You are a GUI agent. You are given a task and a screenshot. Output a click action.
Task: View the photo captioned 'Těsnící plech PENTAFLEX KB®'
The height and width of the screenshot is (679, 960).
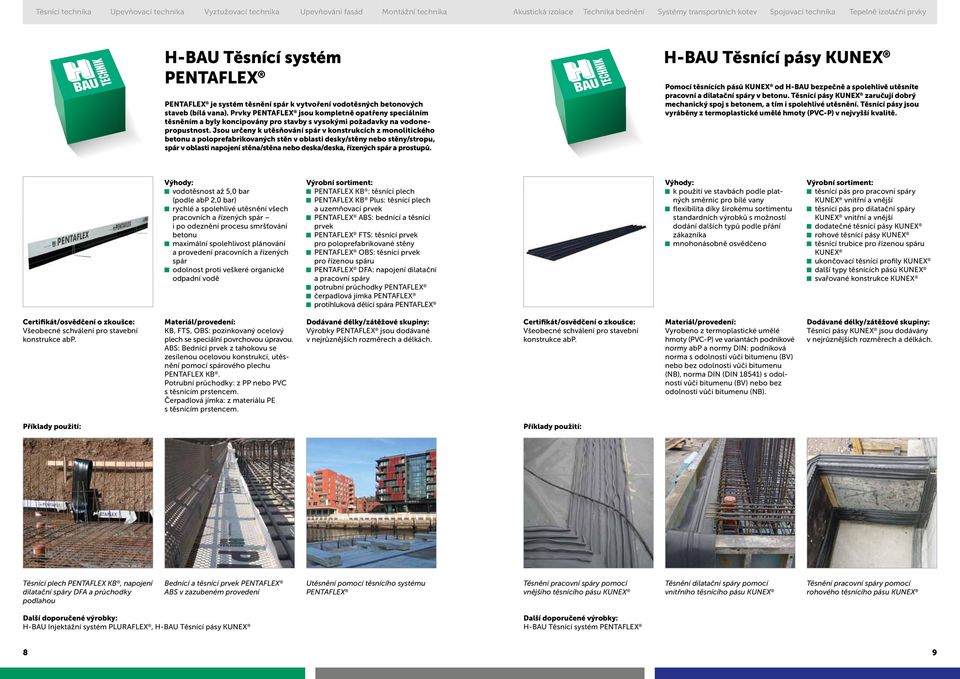click(88, 503)
